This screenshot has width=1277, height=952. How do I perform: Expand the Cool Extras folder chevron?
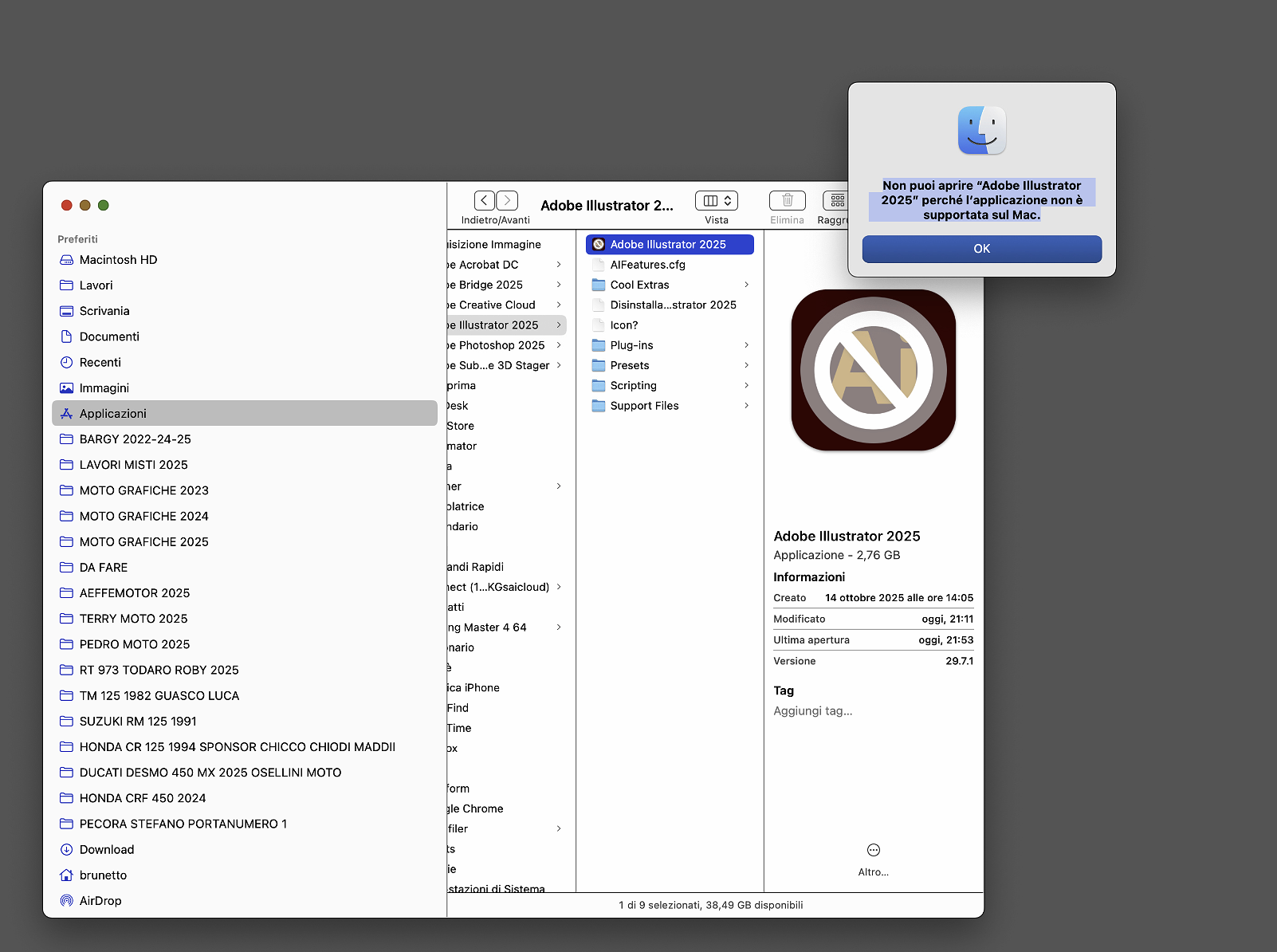point(746,285)
